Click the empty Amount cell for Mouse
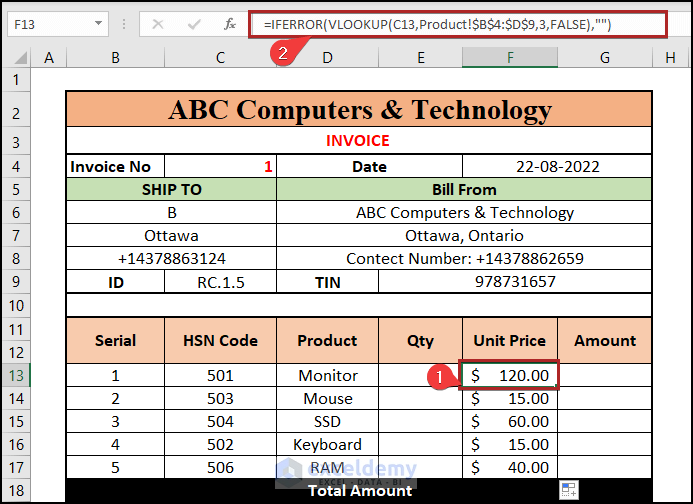693x504 pixels. pos(605,398)
